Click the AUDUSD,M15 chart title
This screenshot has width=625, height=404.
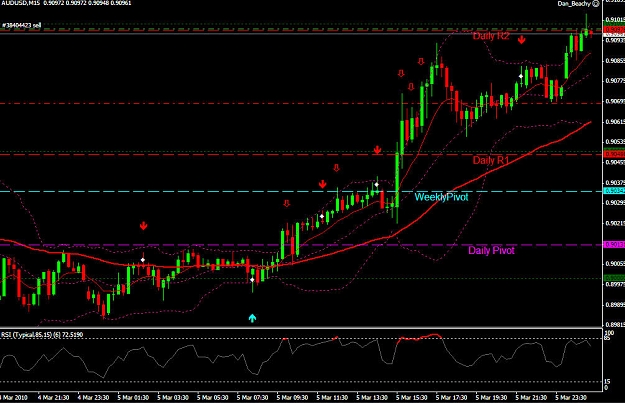tap(21, 3)
